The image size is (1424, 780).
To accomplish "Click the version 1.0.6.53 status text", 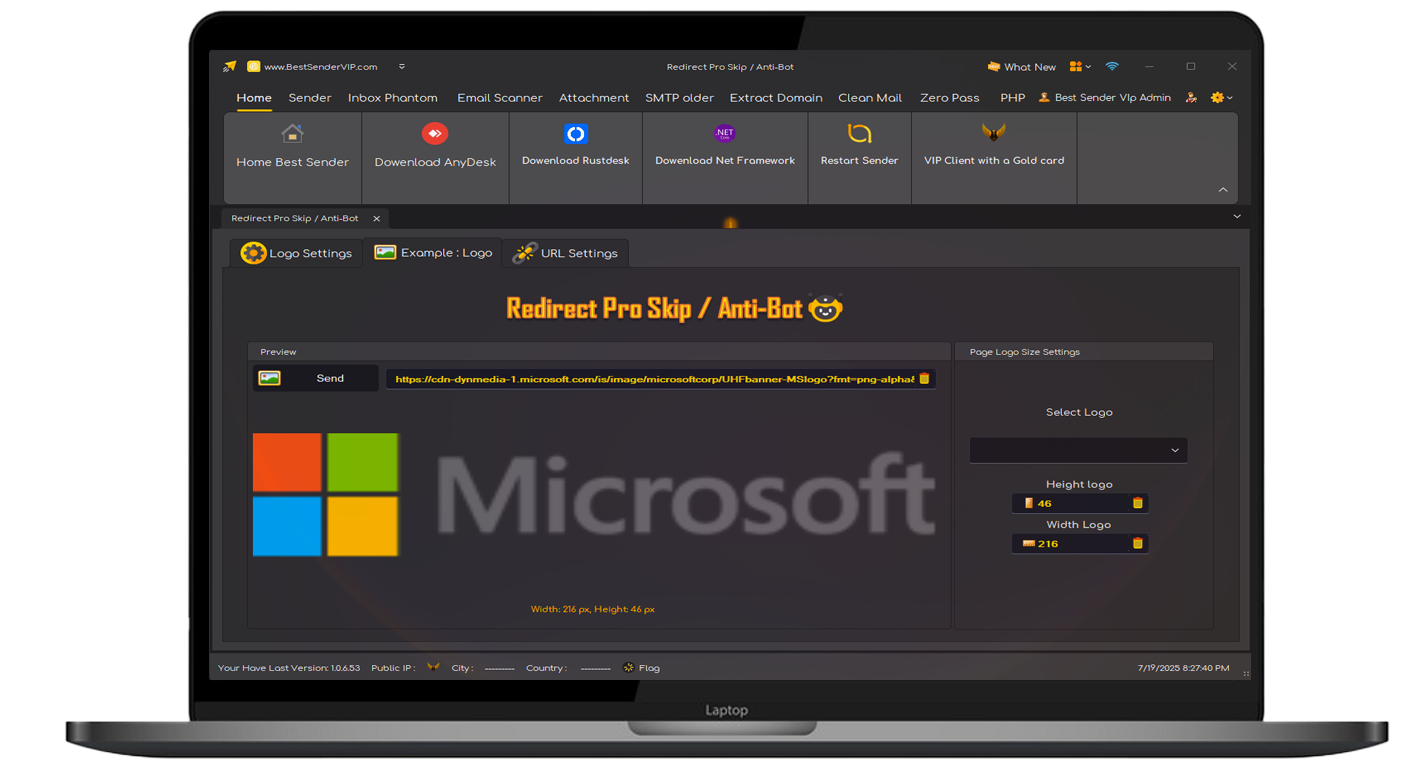I will [289, 668].
